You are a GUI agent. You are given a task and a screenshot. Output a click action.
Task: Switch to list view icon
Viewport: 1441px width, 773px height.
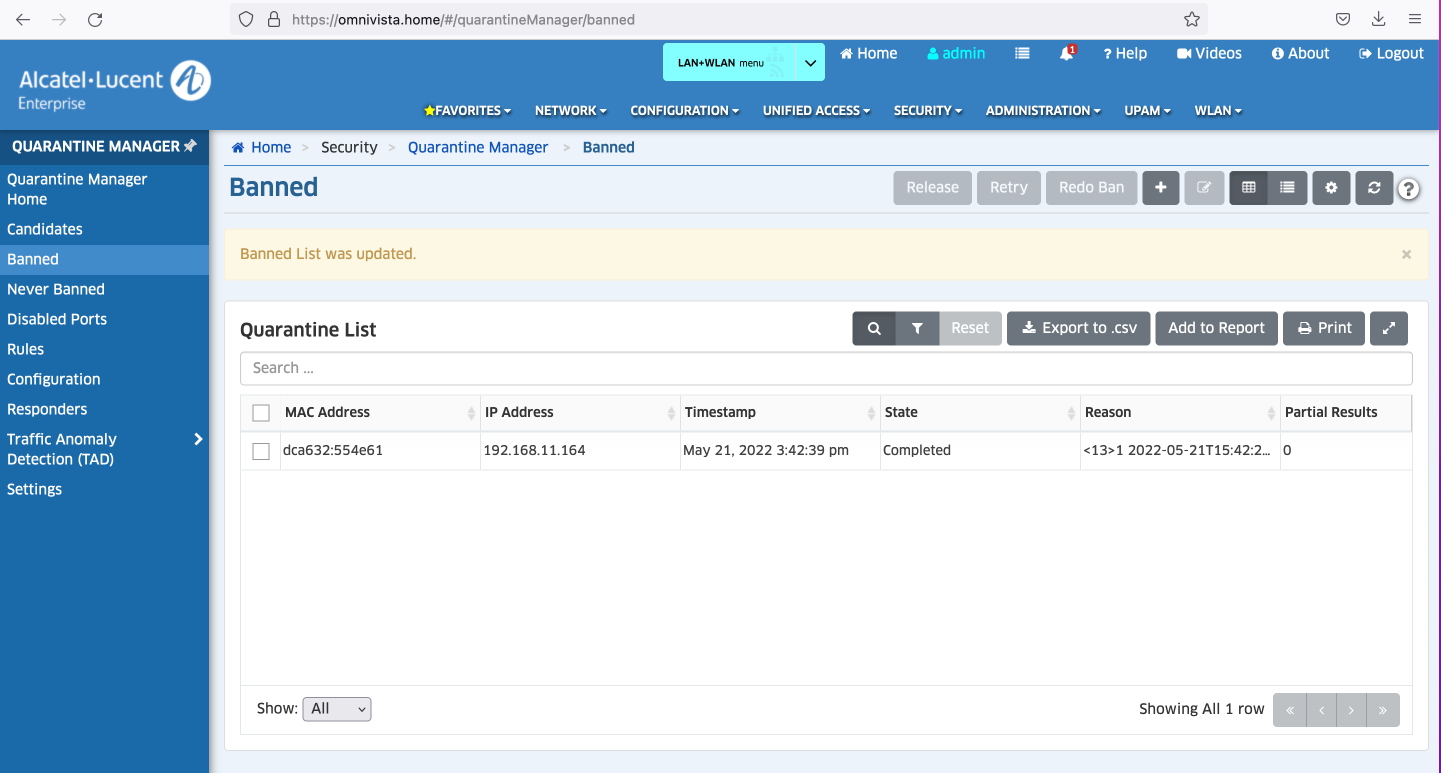tap(1287, 188)
